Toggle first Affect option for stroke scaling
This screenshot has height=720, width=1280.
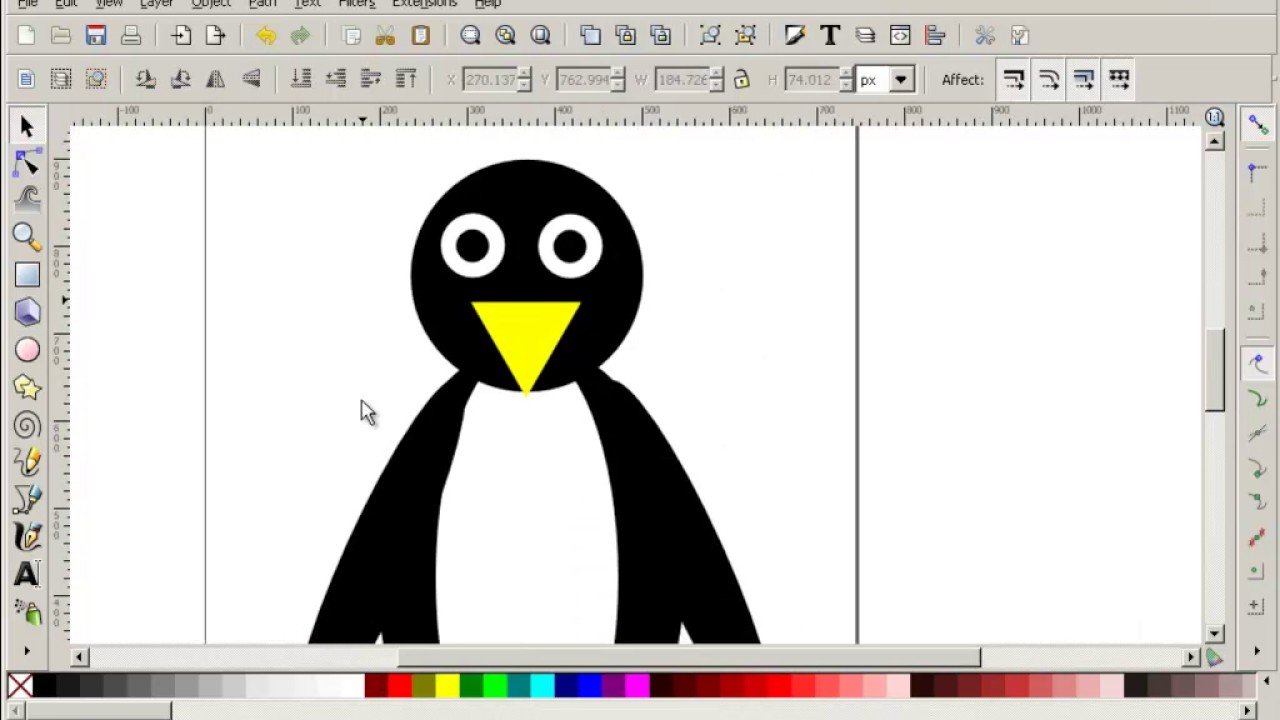[x=1014, y=79]
